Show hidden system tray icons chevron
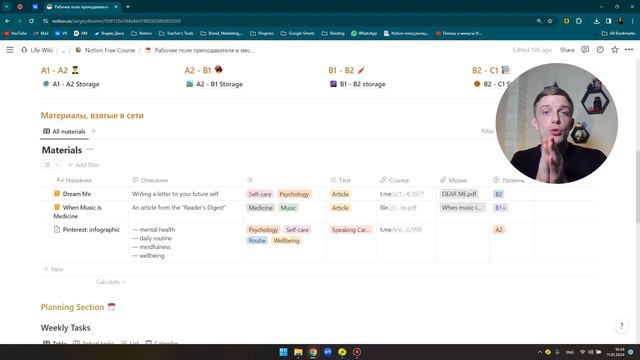The image size is (640, 360). [540, 352]
